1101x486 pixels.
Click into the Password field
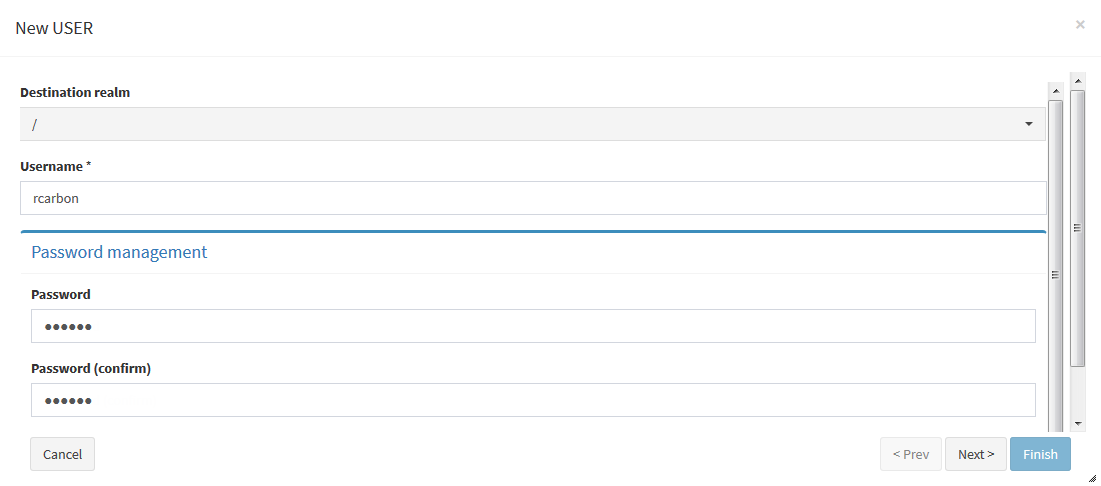532,326
